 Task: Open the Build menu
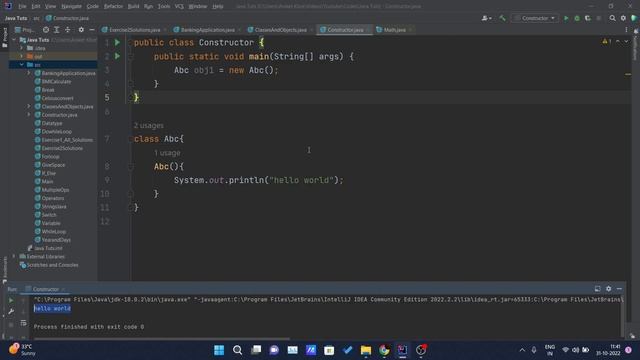tap(133, 6)
